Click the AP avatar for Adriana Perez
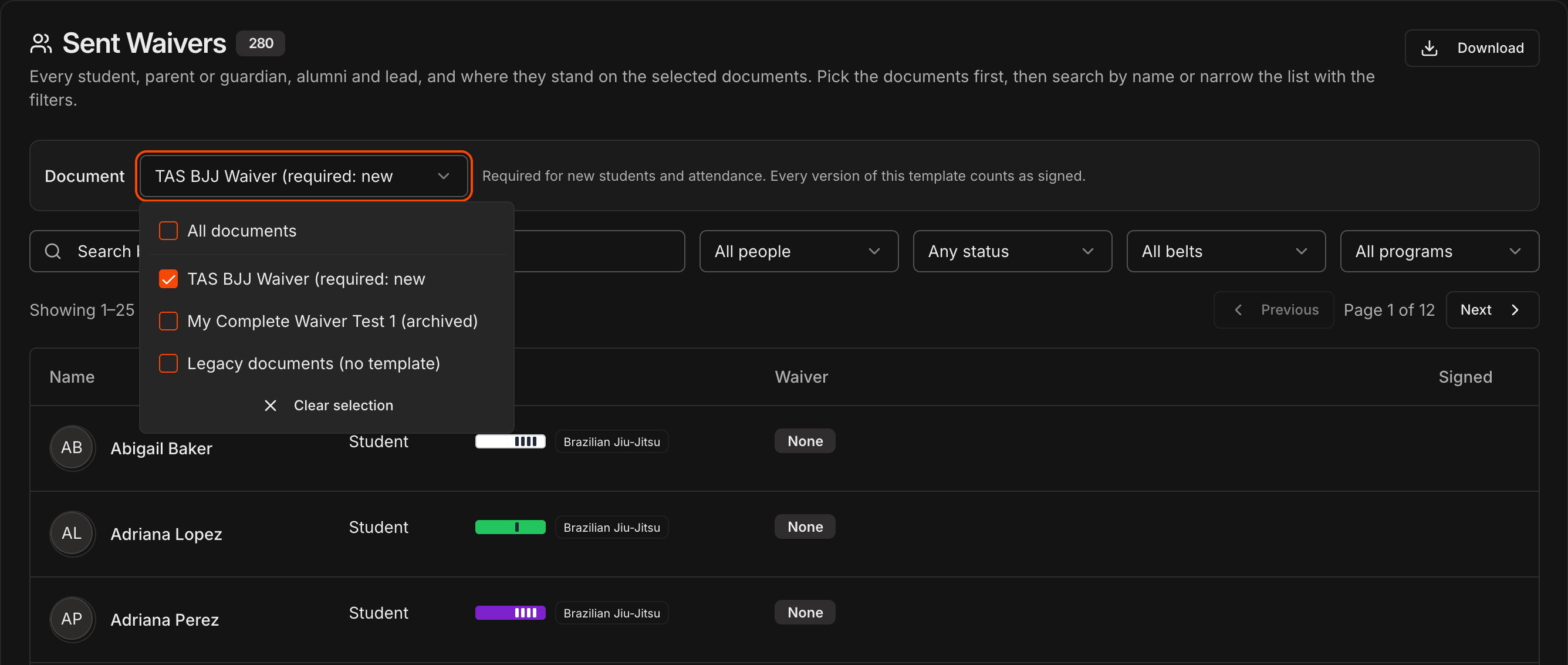This screenshot has height=665, width=1568. (x=72, y=619)
